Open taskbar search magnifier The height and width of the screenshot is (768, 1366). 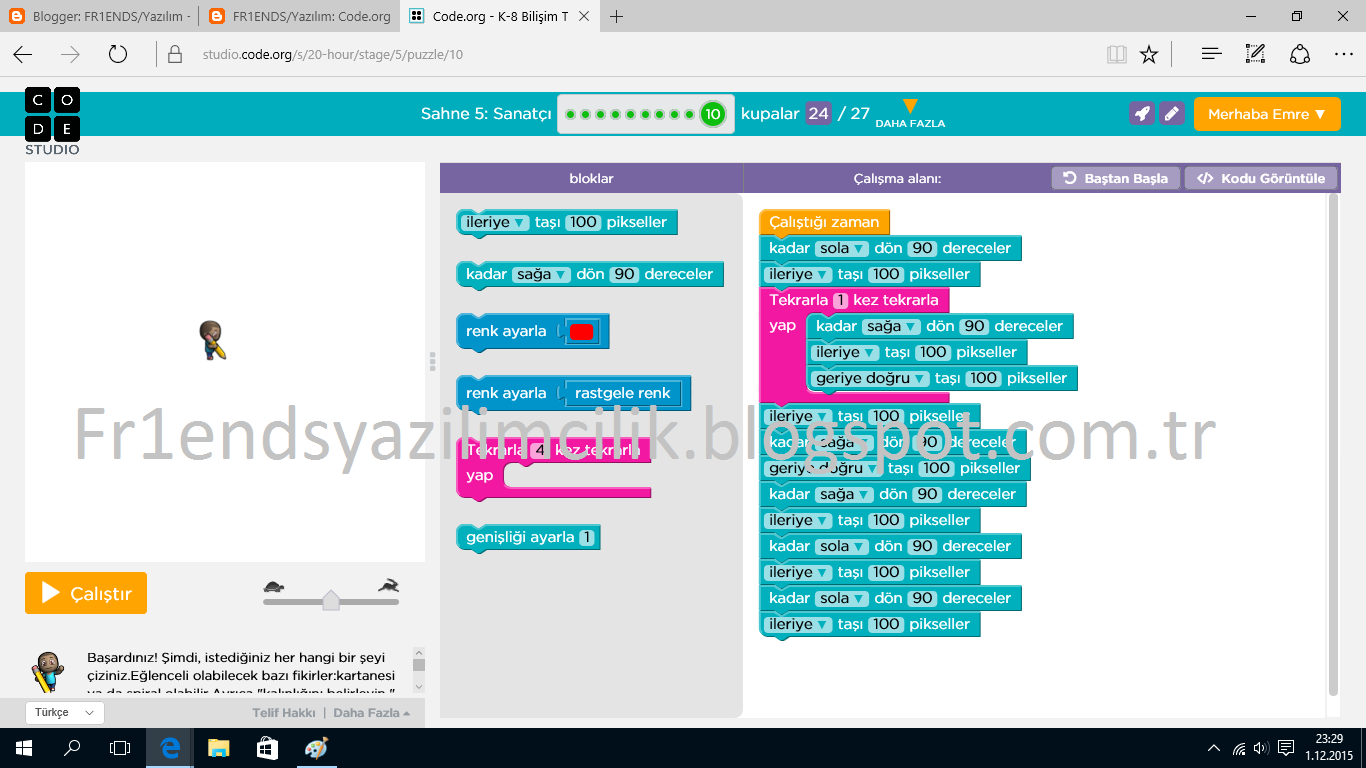72,748
